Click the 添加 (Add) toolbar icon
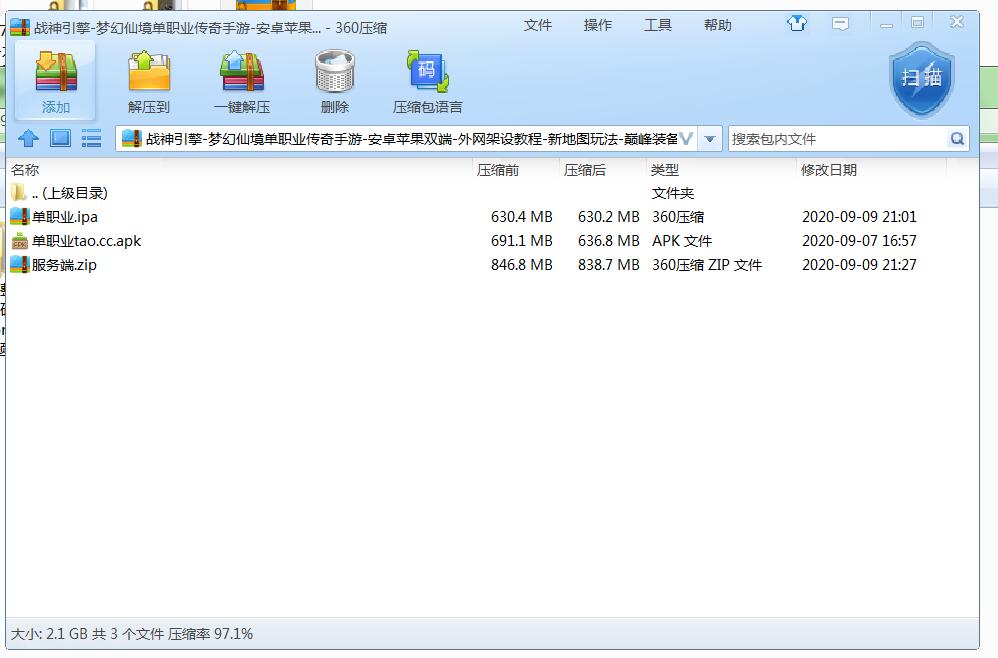 coord(56,81)
